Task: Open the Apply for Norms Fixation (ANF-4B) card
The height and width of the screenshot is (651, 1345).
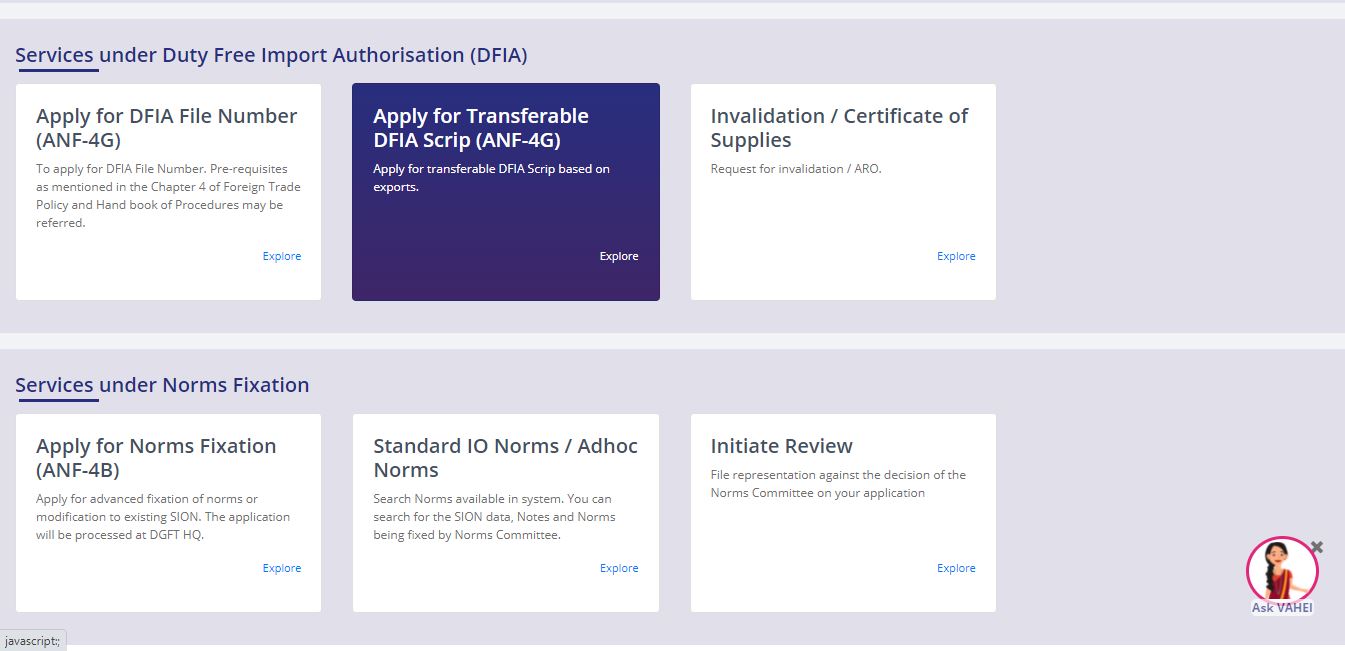Action: tap(168, 512)
